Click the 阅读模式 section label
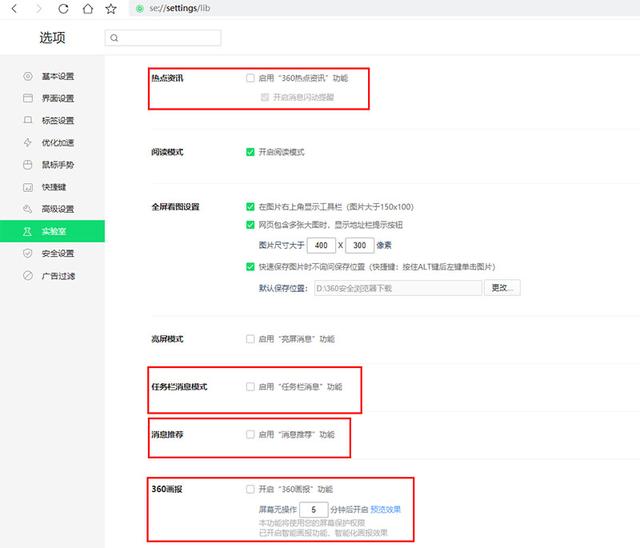The height and width of the screenshot is (548, 640). point(167,152)
